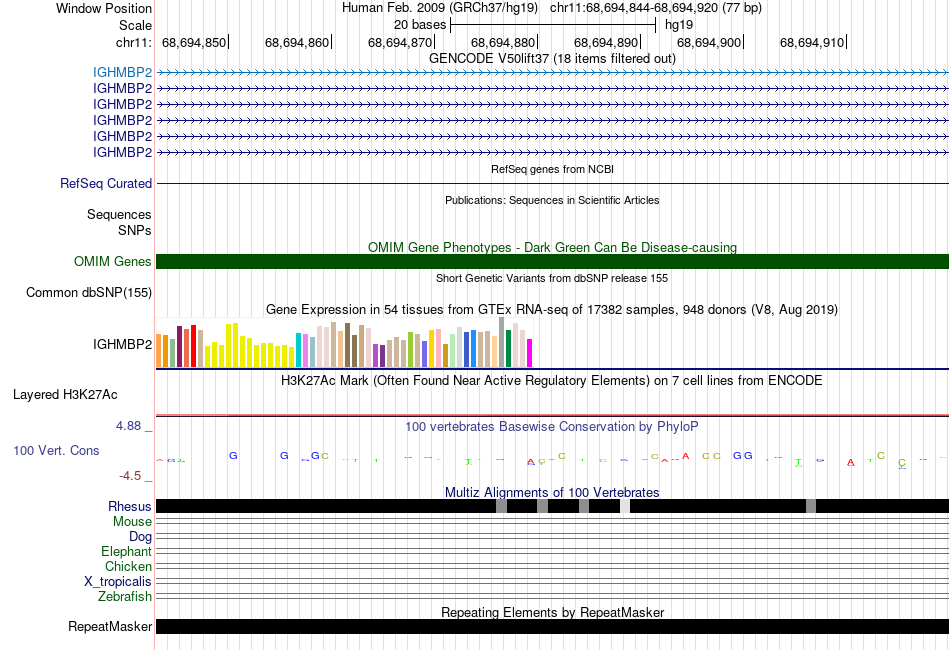
Task: Select the Mouse alignment label
Action: pos(132,522)
